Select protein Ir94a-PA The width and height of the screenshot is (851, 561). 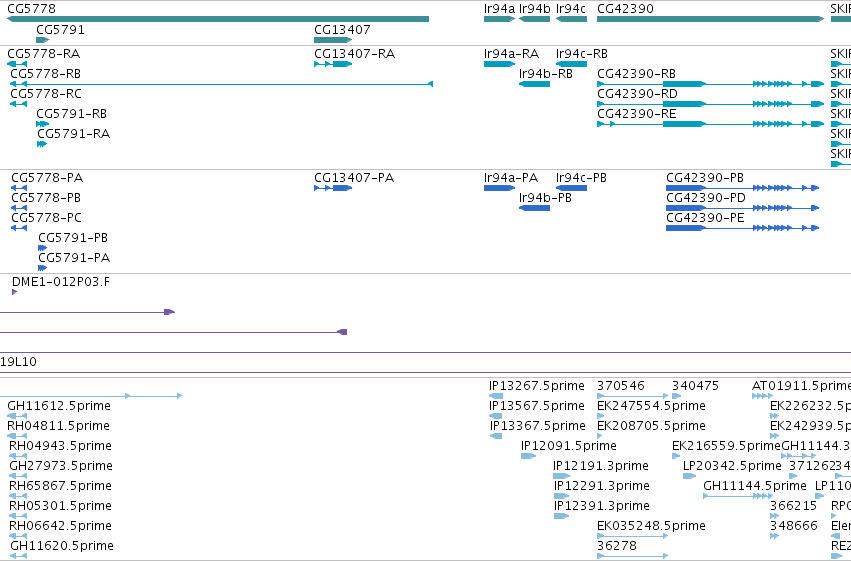click(x=511, y=178)
